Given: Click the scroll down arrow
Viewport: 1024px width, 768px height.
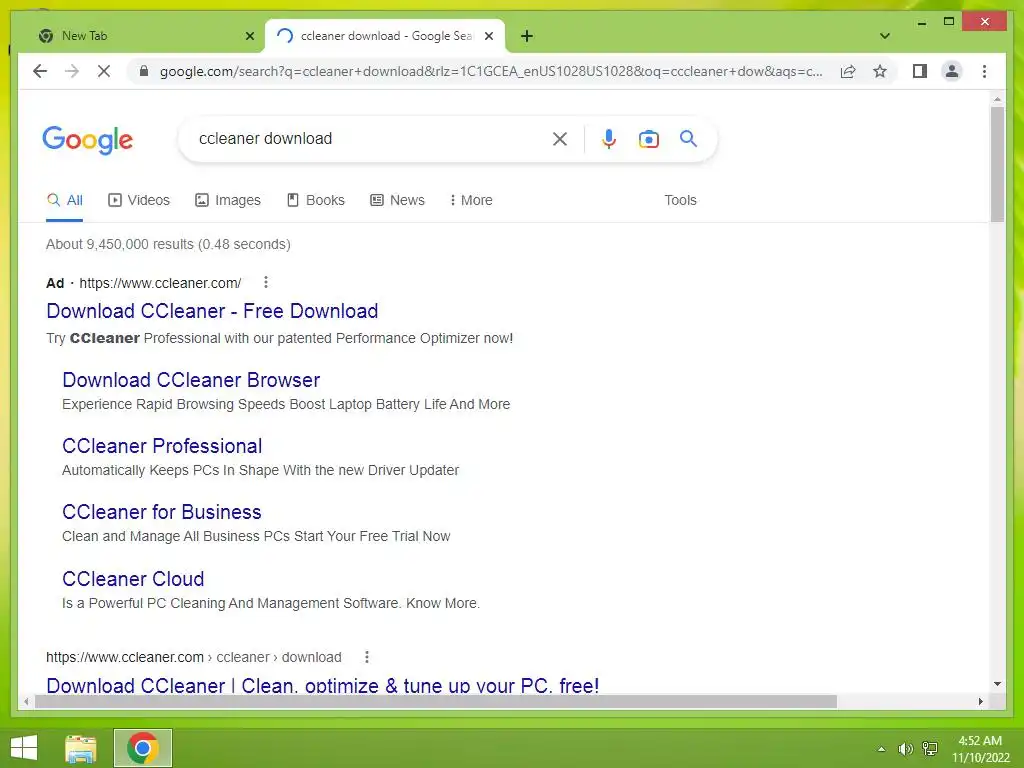Looking at the screenshot, I should coord(997,684).
